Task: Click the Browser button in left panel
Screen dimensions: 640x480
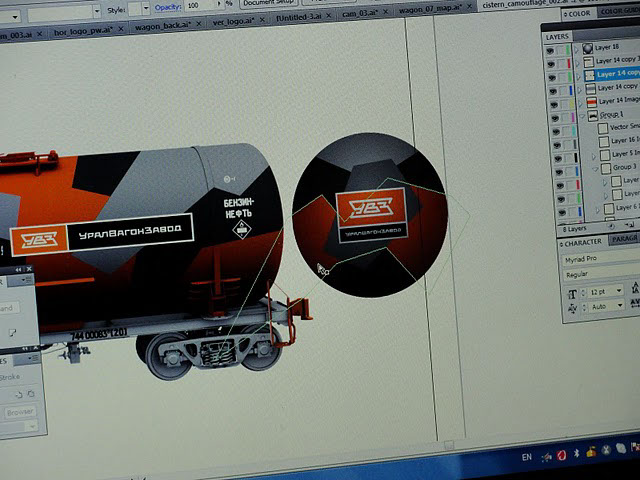Action: click(x=20, y=413)
